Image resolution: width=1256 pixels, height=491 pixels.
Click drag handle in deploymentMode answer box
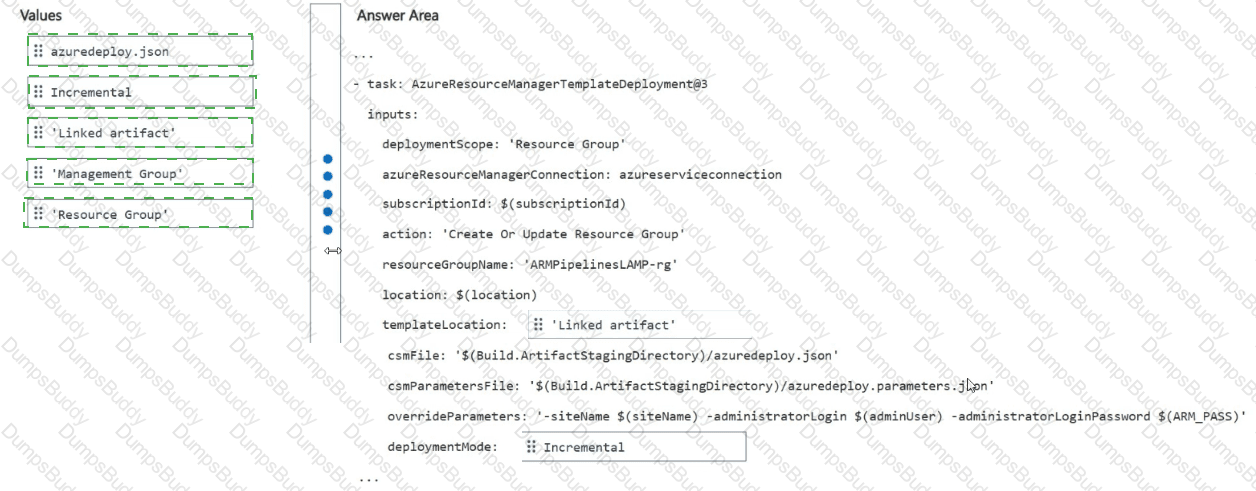click(x=531, y=447)
